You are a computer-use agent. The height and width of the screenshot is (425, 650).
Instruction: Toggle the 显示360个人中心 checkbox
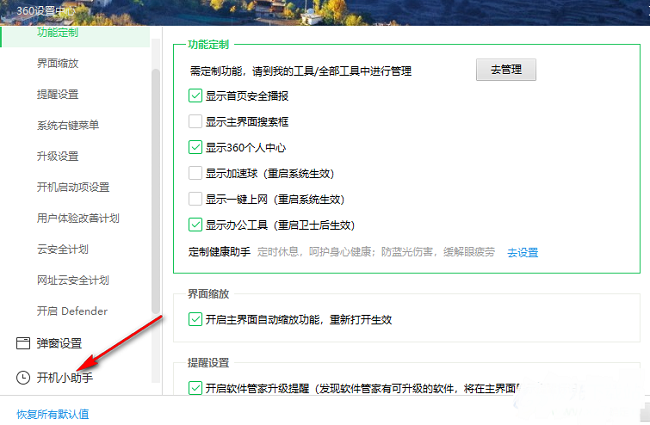[x=195, y=147]
